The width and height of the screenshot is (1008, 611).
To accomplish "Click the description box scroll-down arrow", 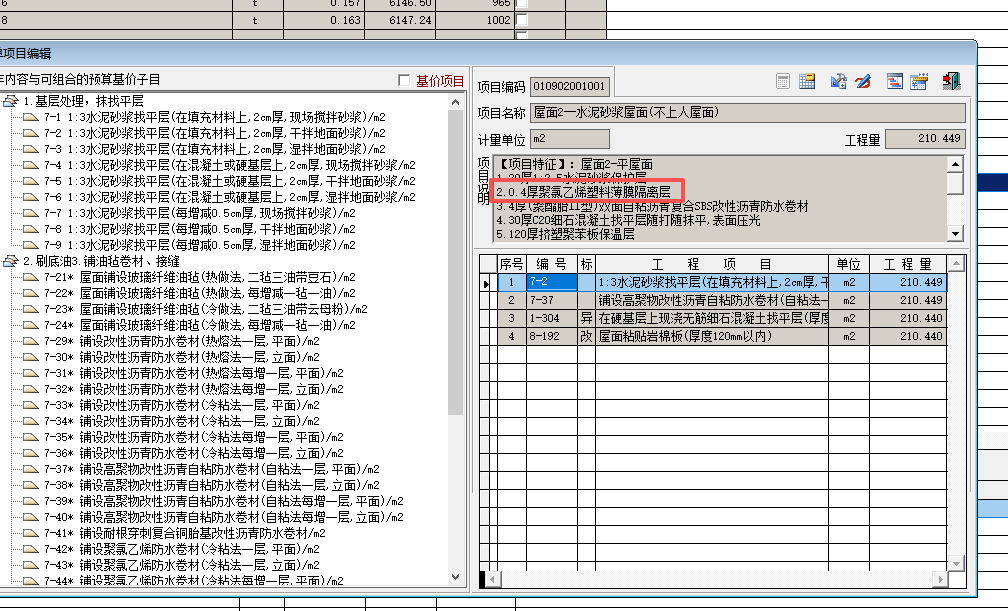I will (x=956, y=233).
